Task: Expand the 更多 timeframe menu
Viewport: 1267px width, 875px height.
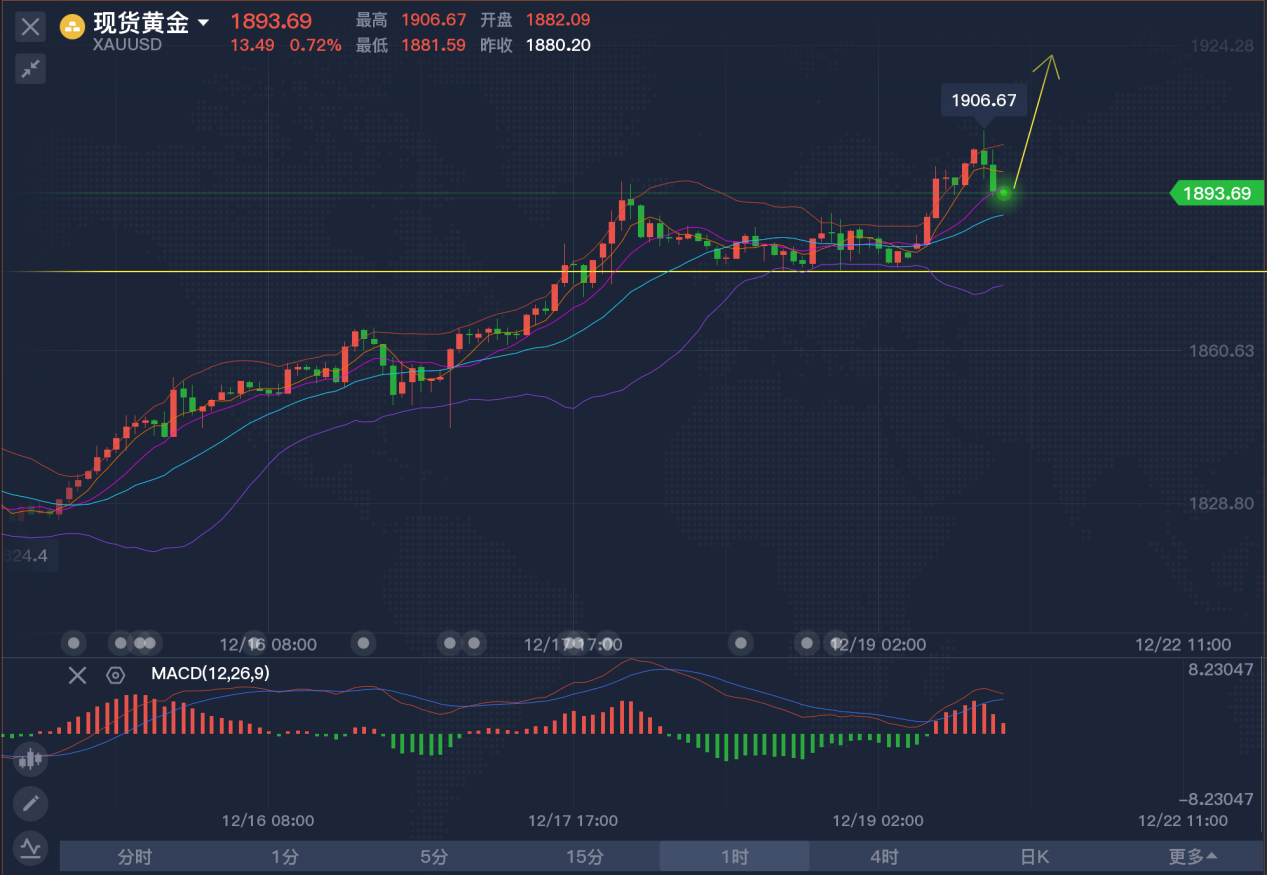Action: (x=1193, y=857)
